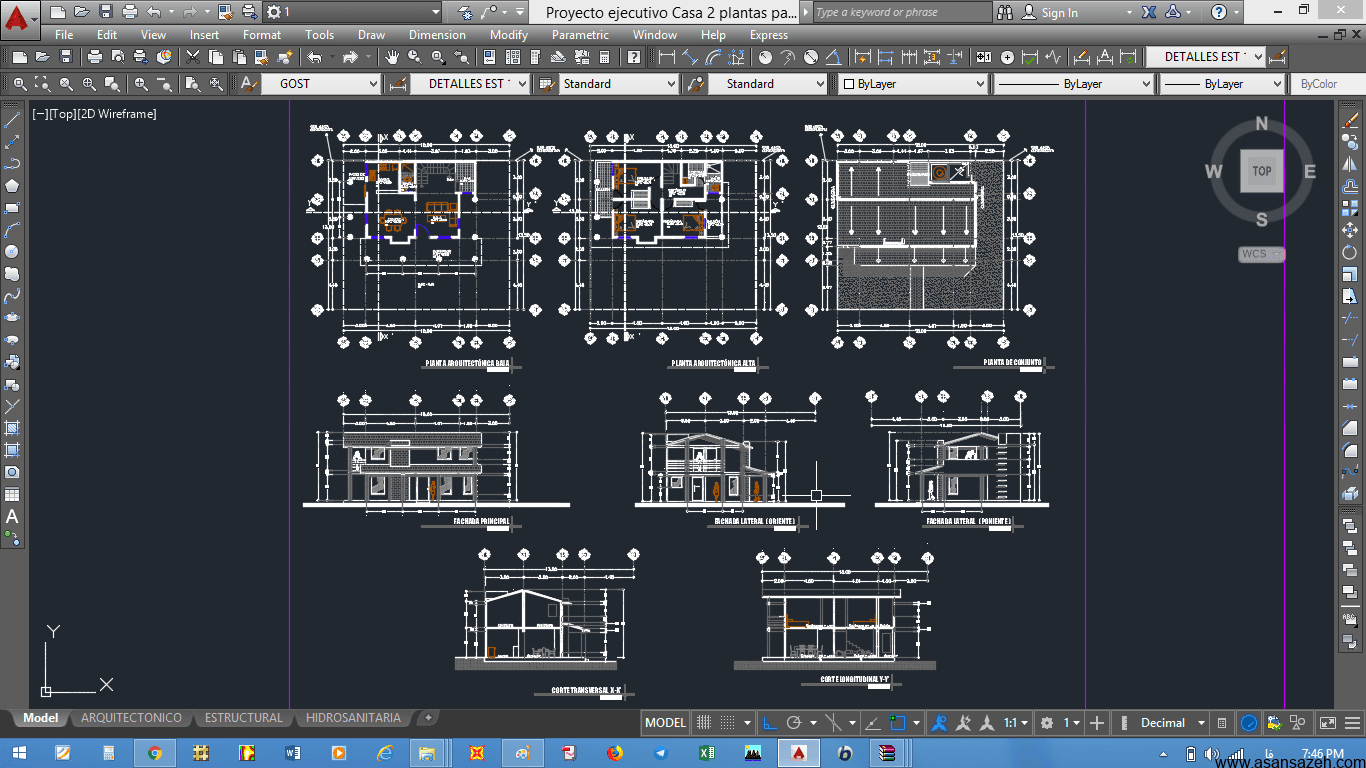
Task: Open the GOST text style dropdown
Action: pyautogui.click(x=321, y=84)
